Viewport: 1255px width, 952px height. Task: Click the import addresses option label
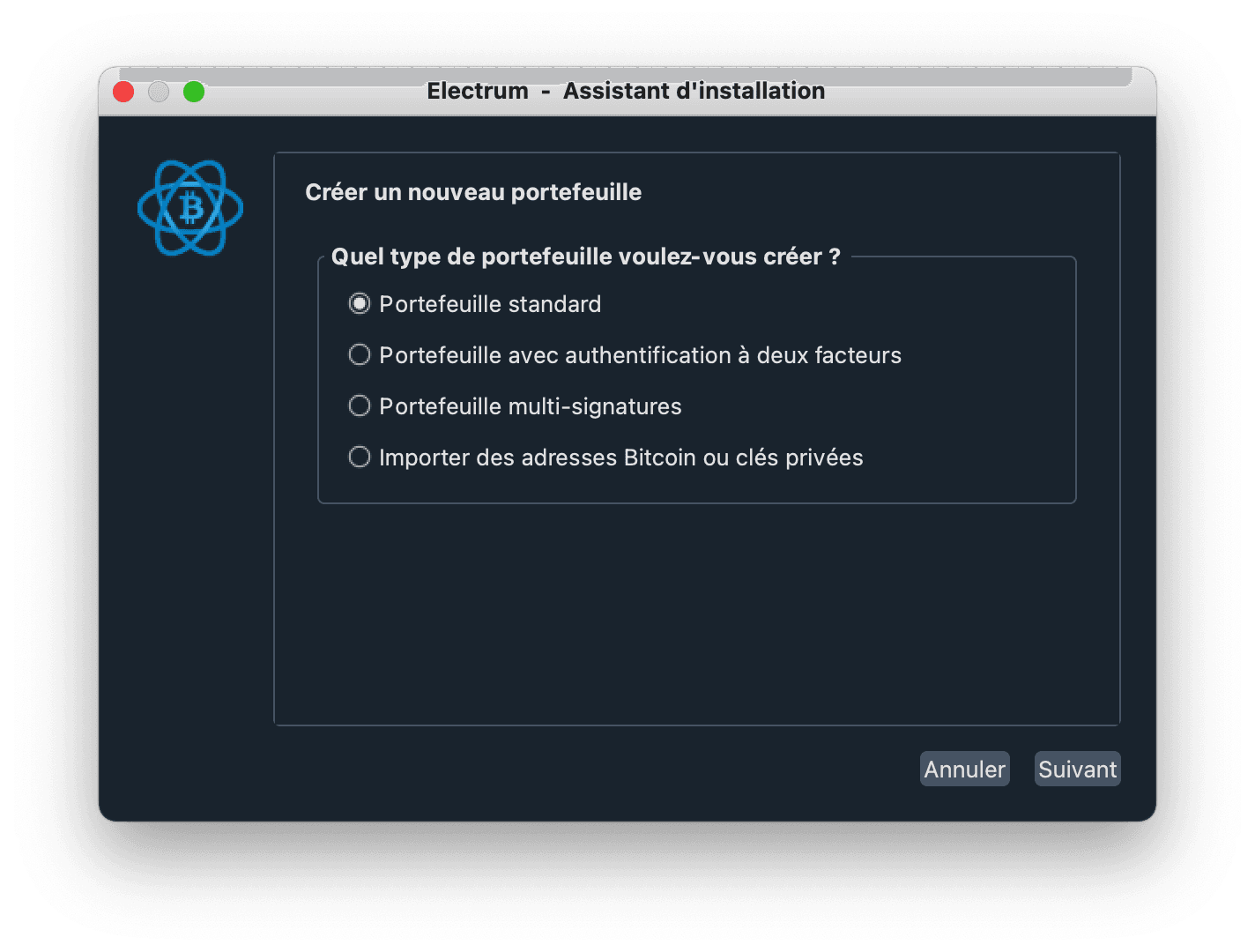tap(620, 457)
